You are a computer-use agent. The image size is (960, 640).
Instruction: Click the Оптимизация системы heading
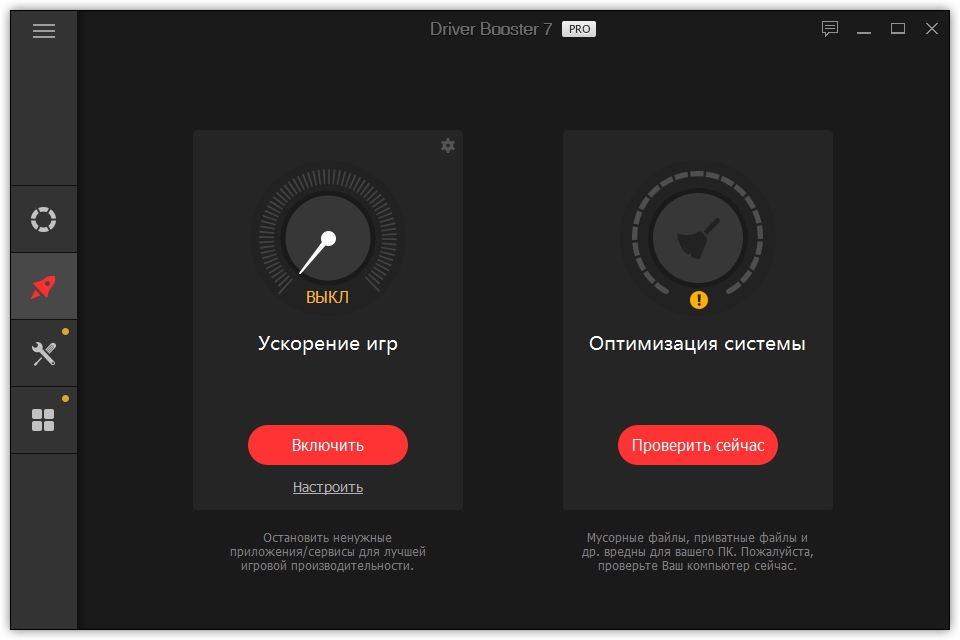(697, 344)
